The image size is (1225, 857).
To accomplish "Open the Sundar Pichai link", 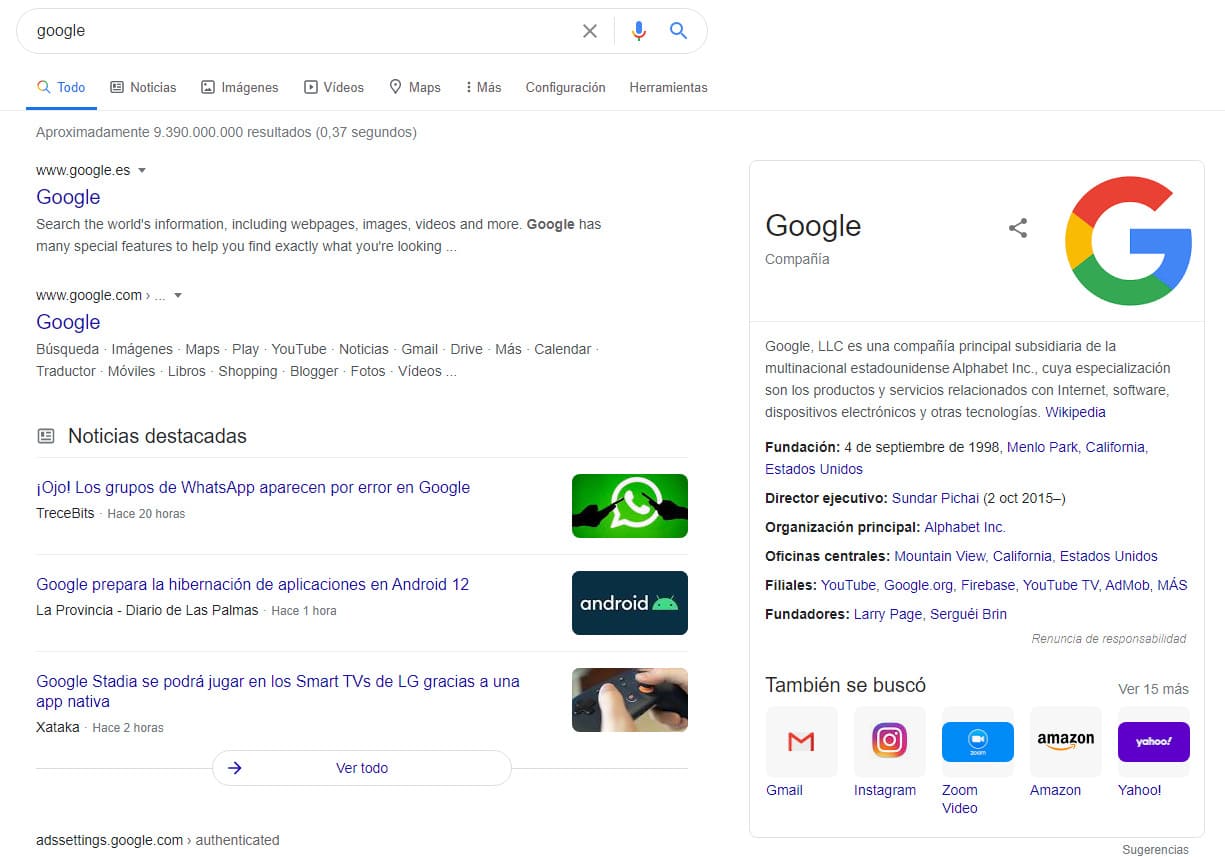I will pyautogui.click(x=934, y=498).
